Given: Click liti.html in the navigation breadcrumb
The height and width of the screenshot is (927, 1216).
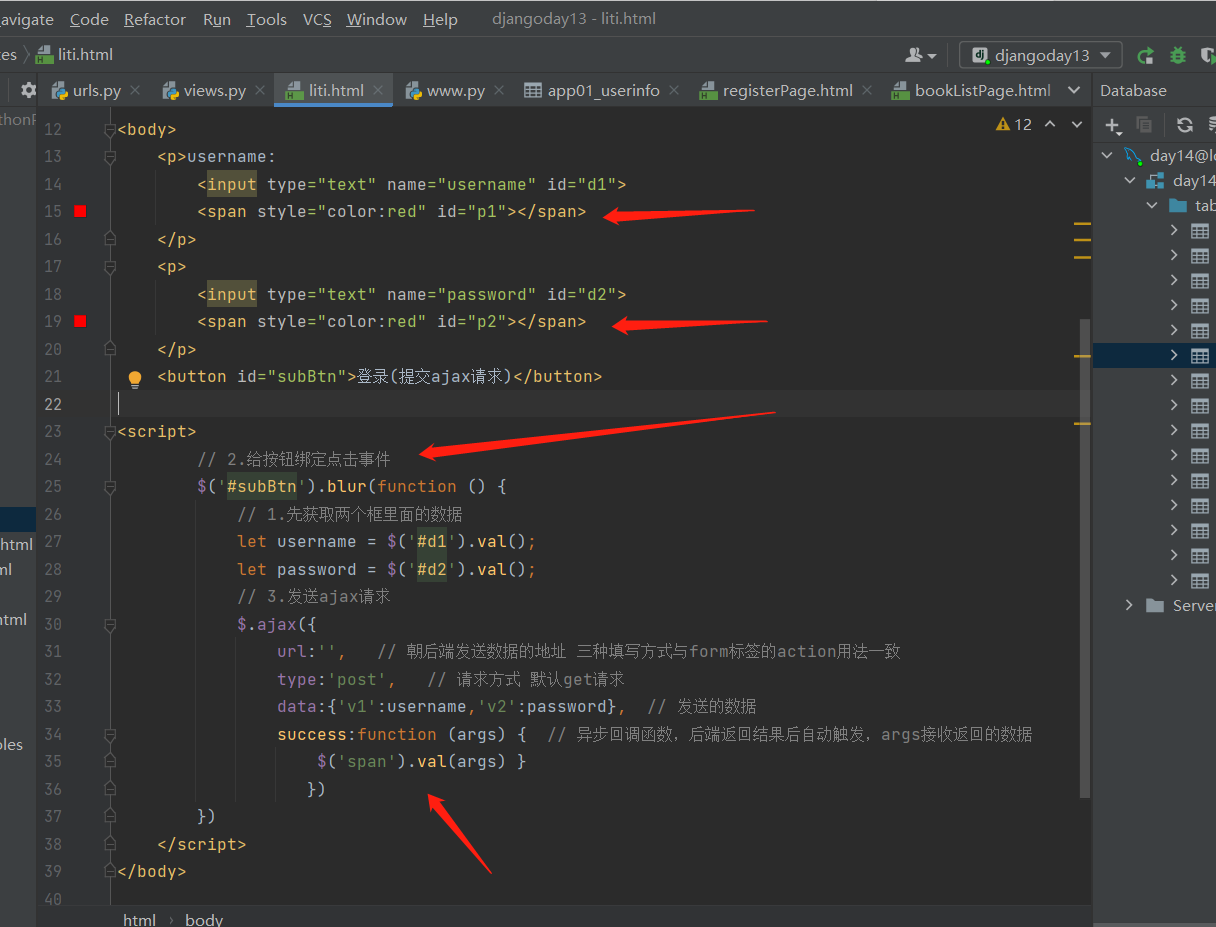Looking at the screenshot, I should coord(75,55).
